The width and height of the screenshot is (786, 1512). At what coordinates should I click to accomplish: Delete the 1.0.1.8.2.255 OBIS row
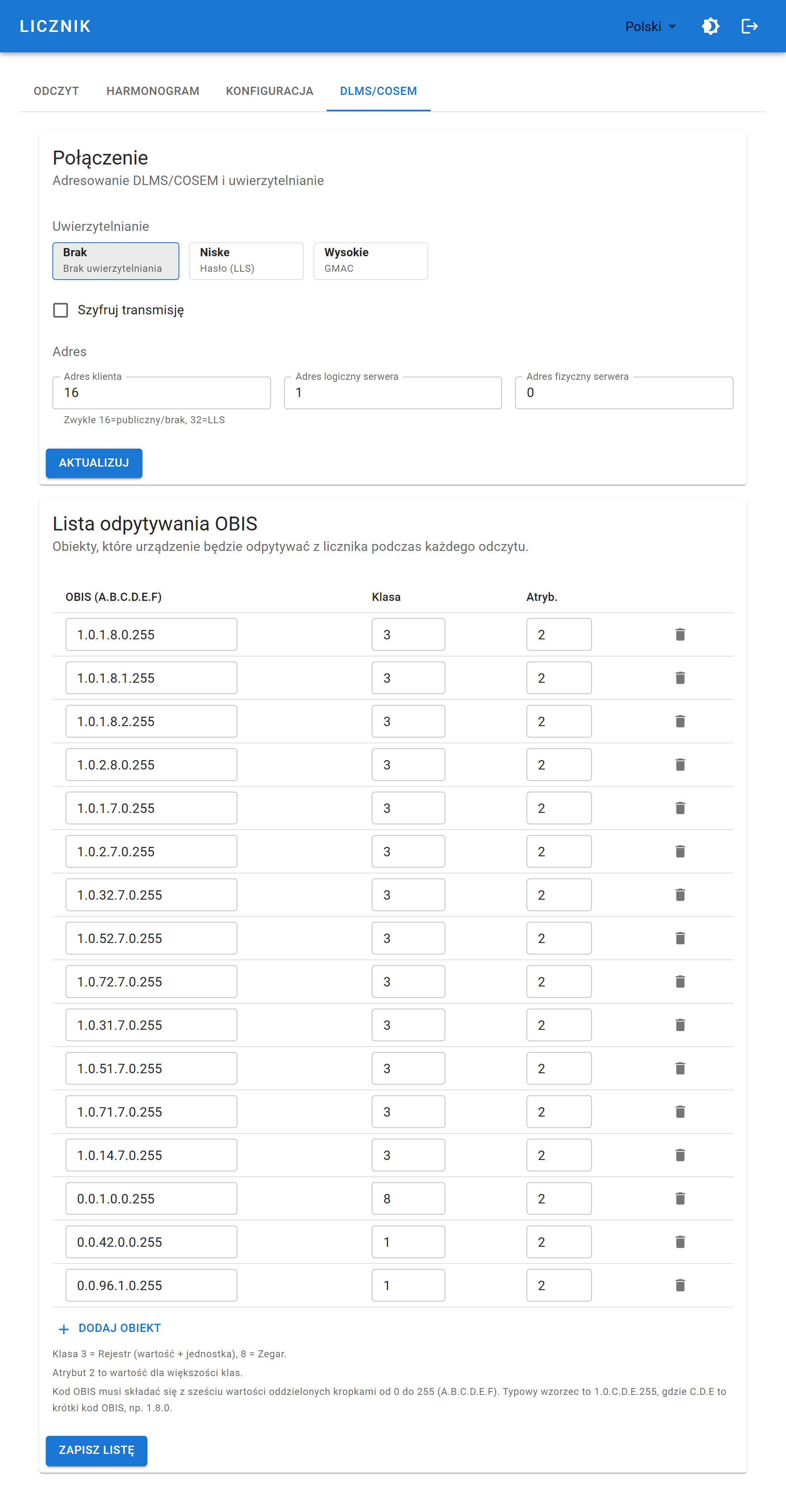680,721
